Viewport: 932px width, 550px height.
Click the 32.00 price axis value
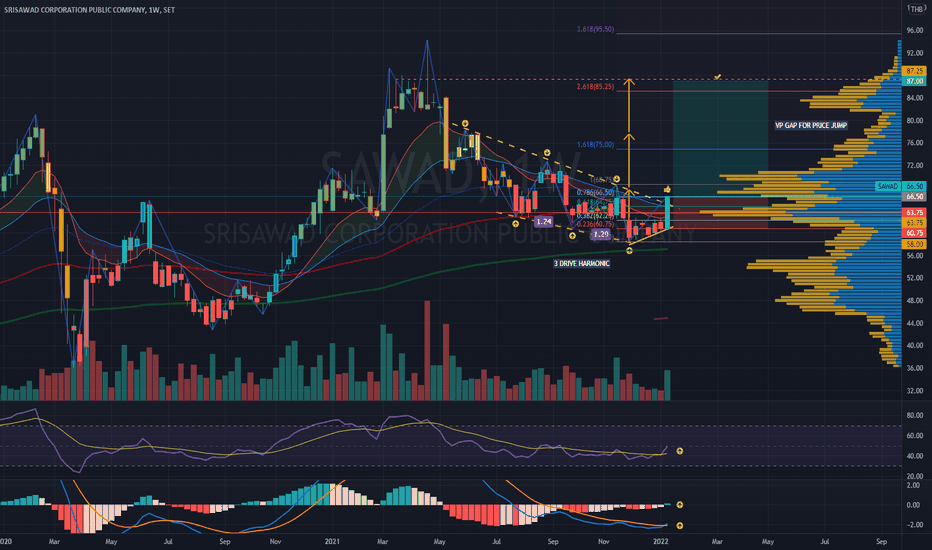click(x=914, y=391)
